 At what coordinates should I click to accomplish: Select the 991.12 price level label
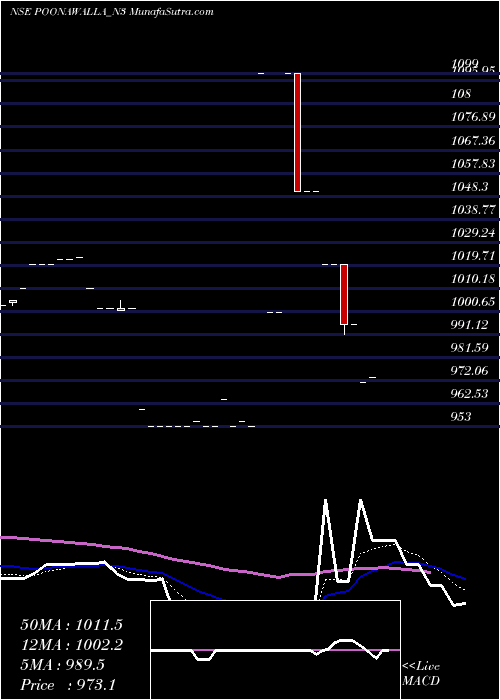(x=470, y=325)
